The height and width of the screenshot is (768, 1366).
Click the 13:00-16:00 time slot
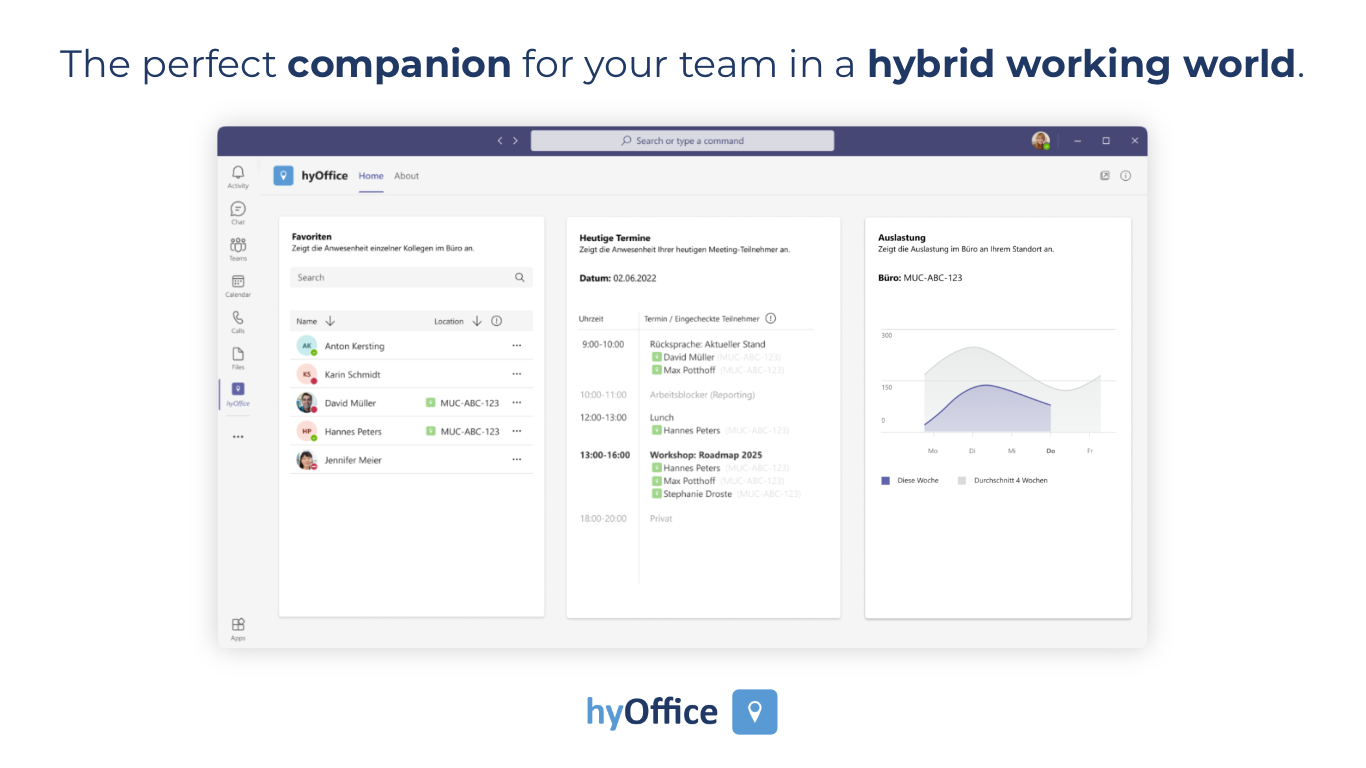click(x=605, y=455)
